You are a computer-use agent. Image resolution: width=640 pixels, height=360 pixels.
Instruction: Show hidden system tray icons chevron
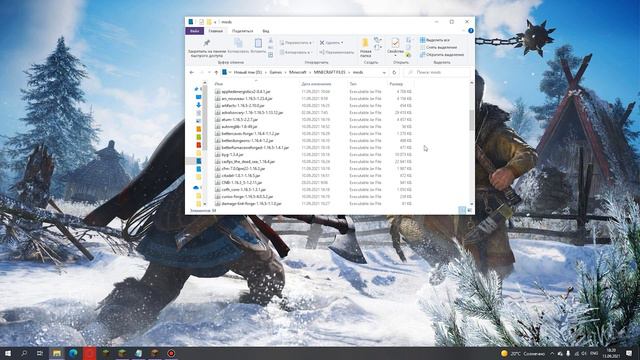pos(552,353)
